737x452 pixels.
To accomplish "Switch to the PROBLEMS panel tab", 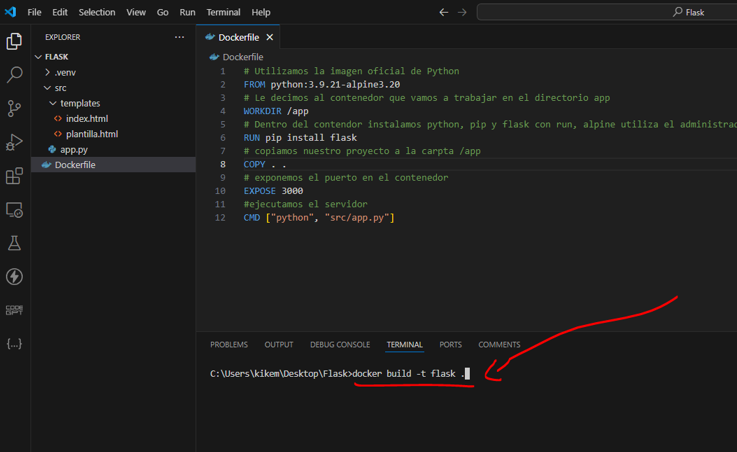I will pyautogui.click(x=229, y=344).
